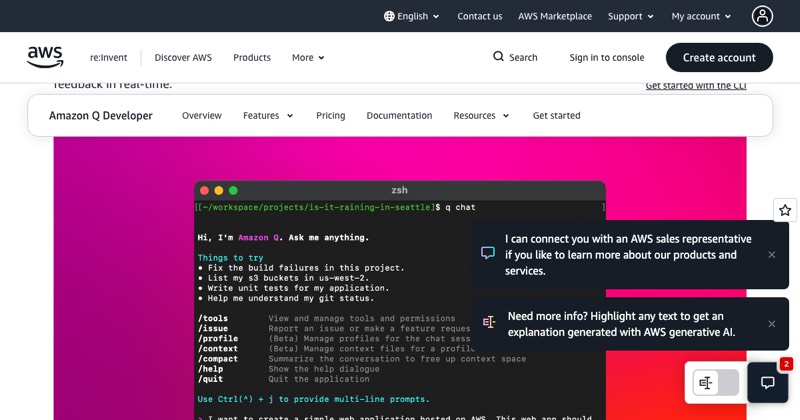Image resolution: width=800 pixels, height=420 pixels.
Task: Expand the More navigation menu
Action: tap(308, 58)
